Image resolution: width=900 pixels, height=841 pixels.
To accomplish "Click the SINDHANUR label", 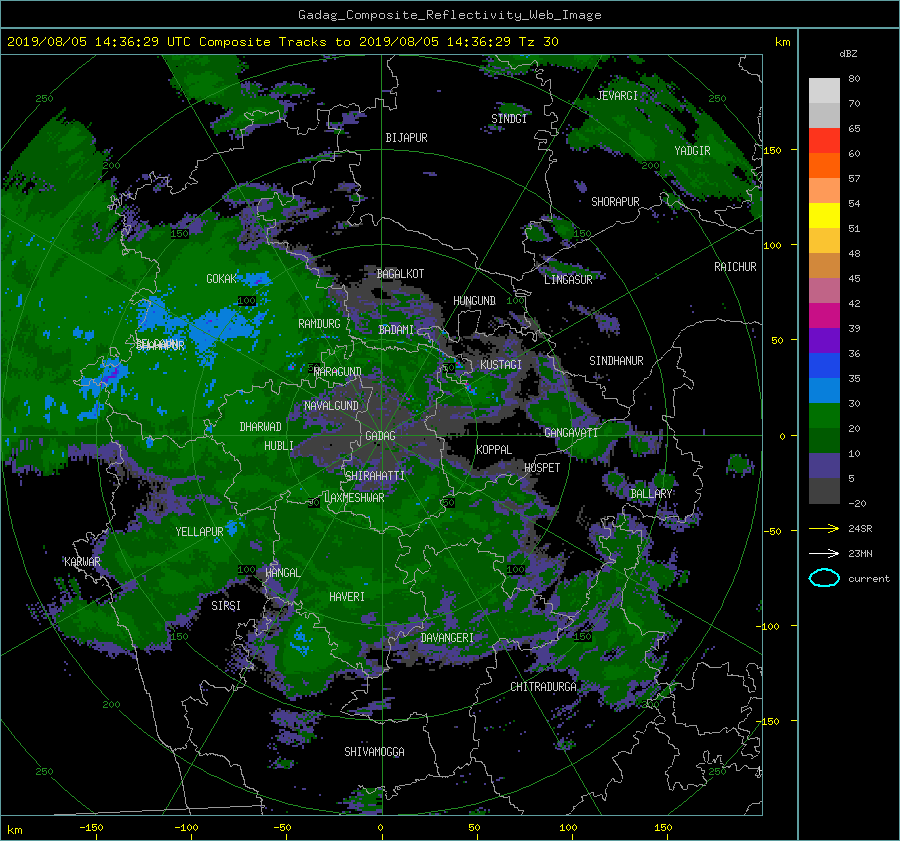I will tap(616, 361).
